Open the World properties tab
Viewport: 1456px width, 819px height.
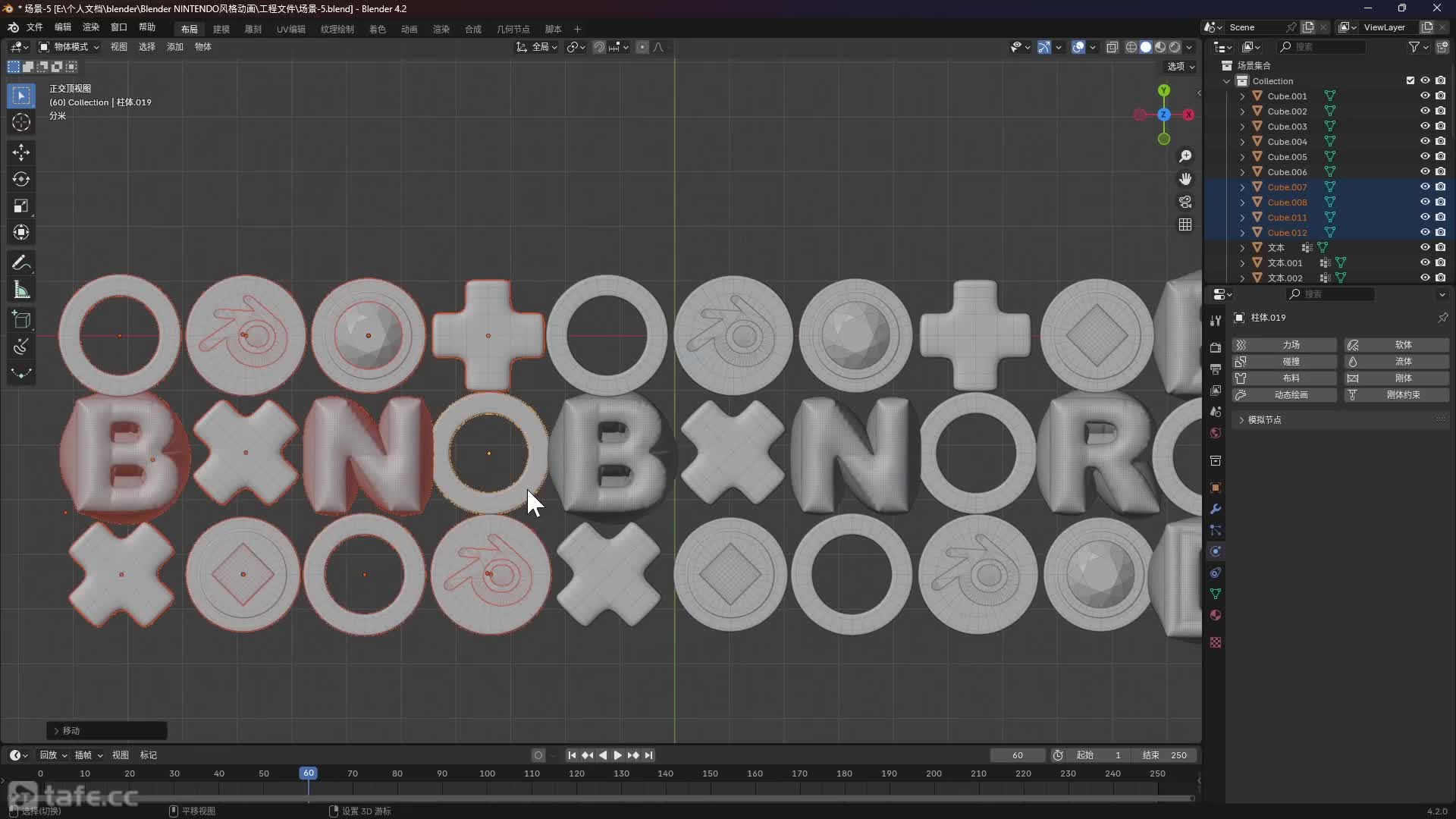tap(1216, 433)
